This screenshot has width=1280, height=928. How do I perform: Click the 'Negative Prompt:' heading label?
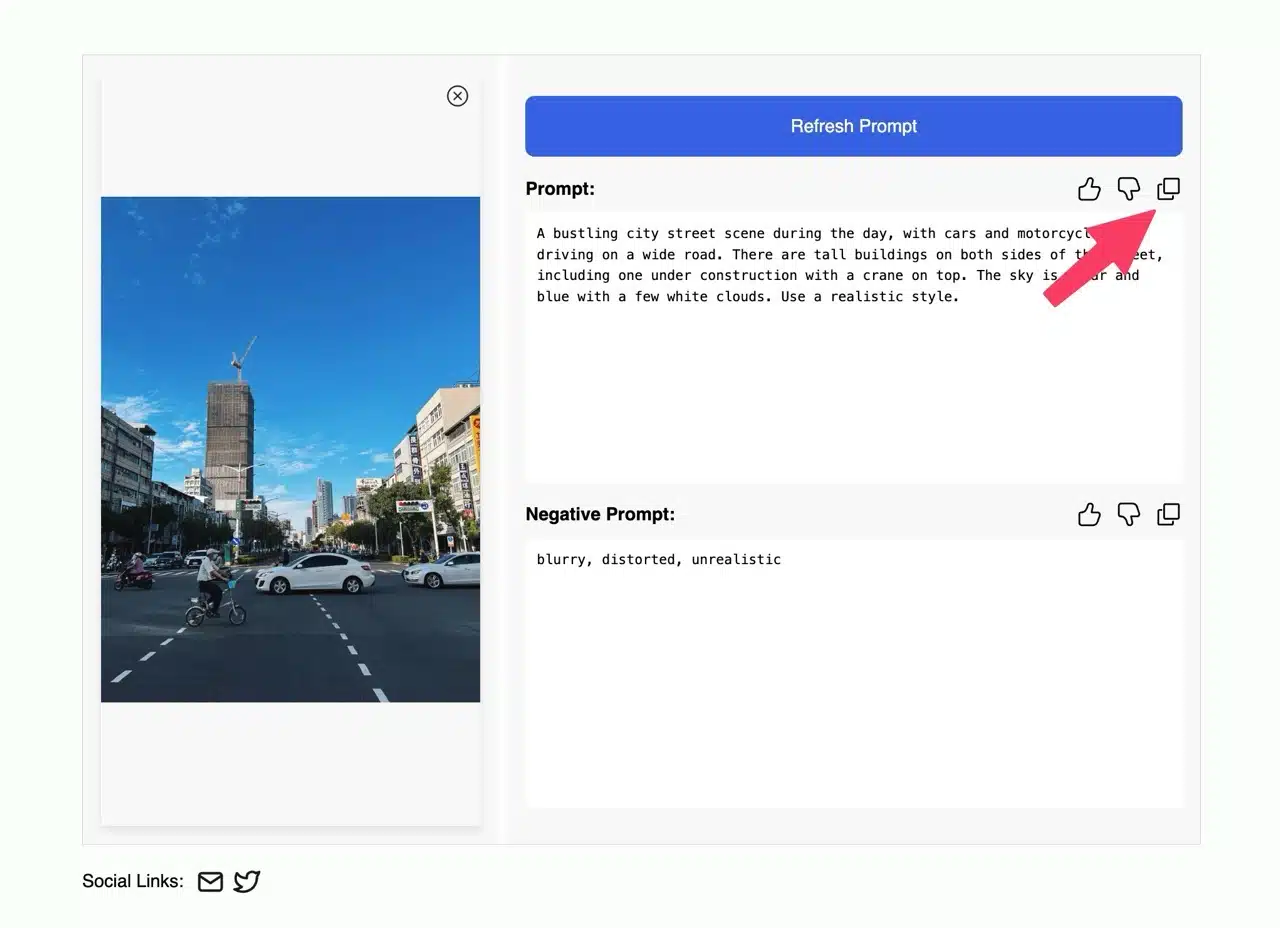pos(600,514)
